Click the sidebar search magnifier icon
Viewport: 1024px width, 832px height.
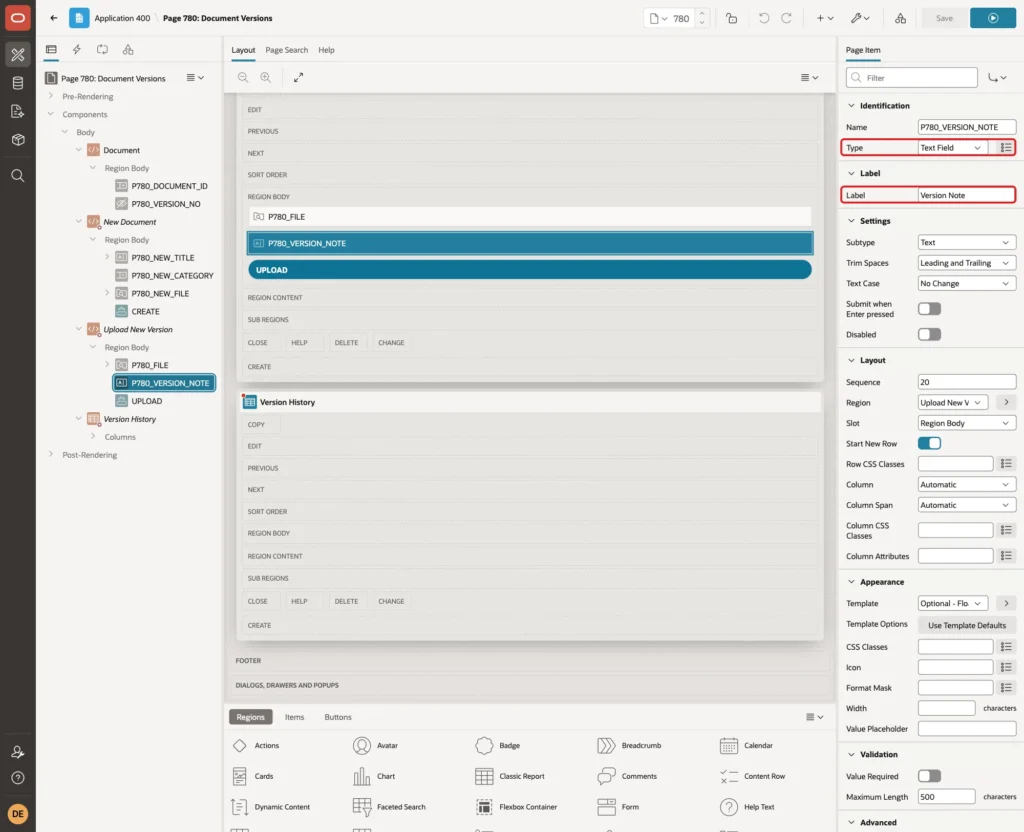pos(18,176)
